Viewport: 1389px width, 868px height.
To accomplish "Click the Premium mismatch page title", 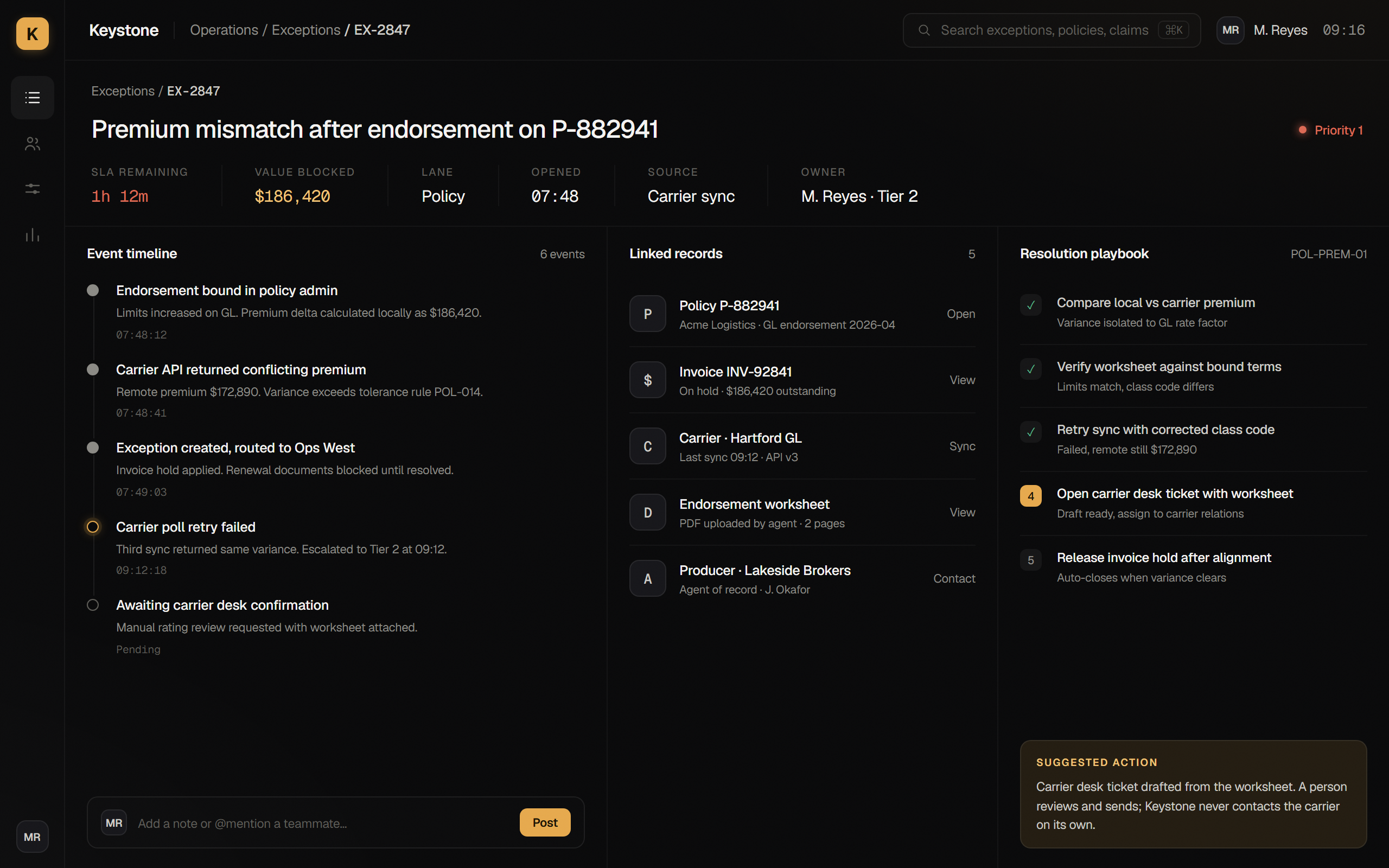I will point(375,129).
